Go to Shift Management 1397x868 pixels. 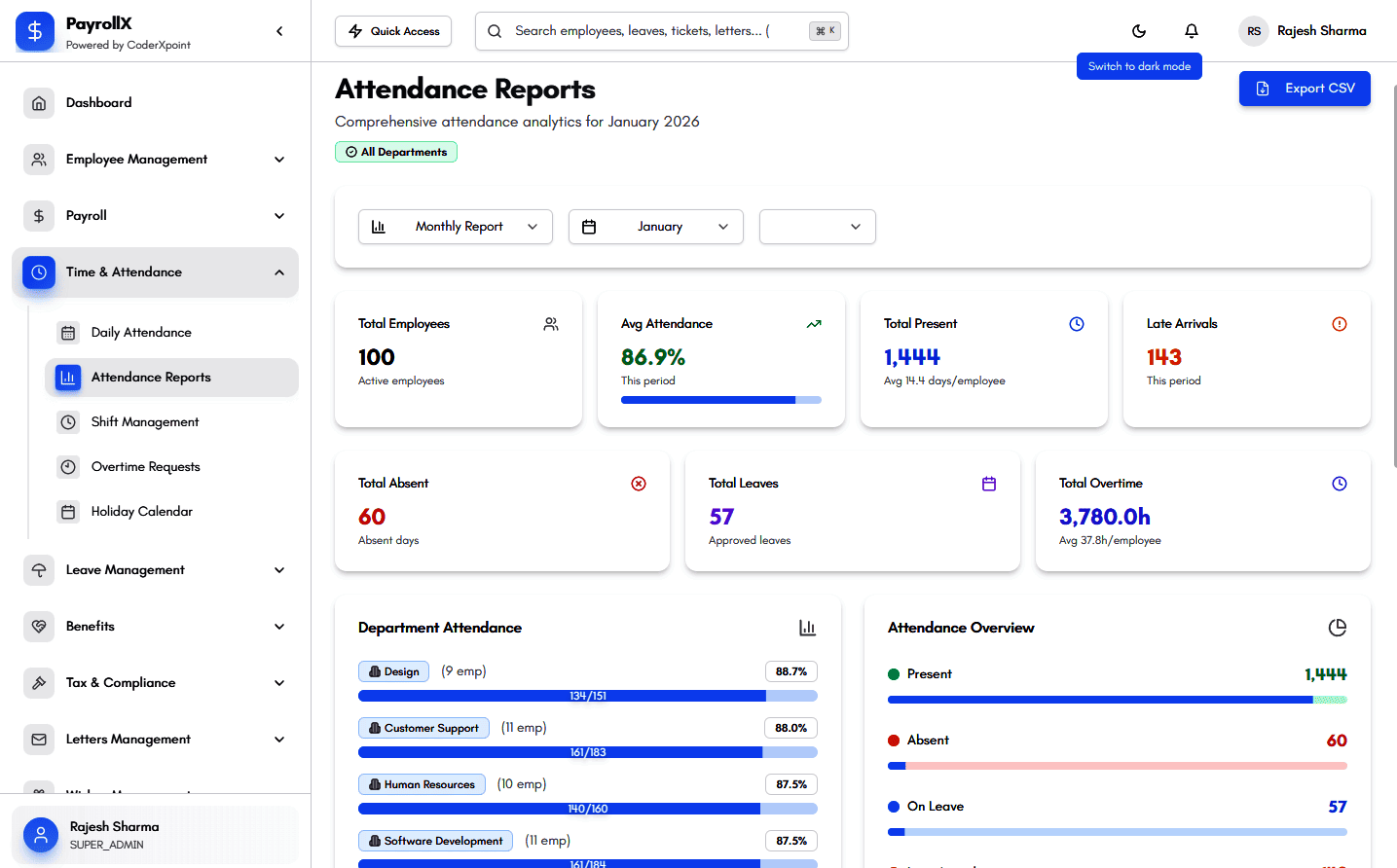point(145,422)
